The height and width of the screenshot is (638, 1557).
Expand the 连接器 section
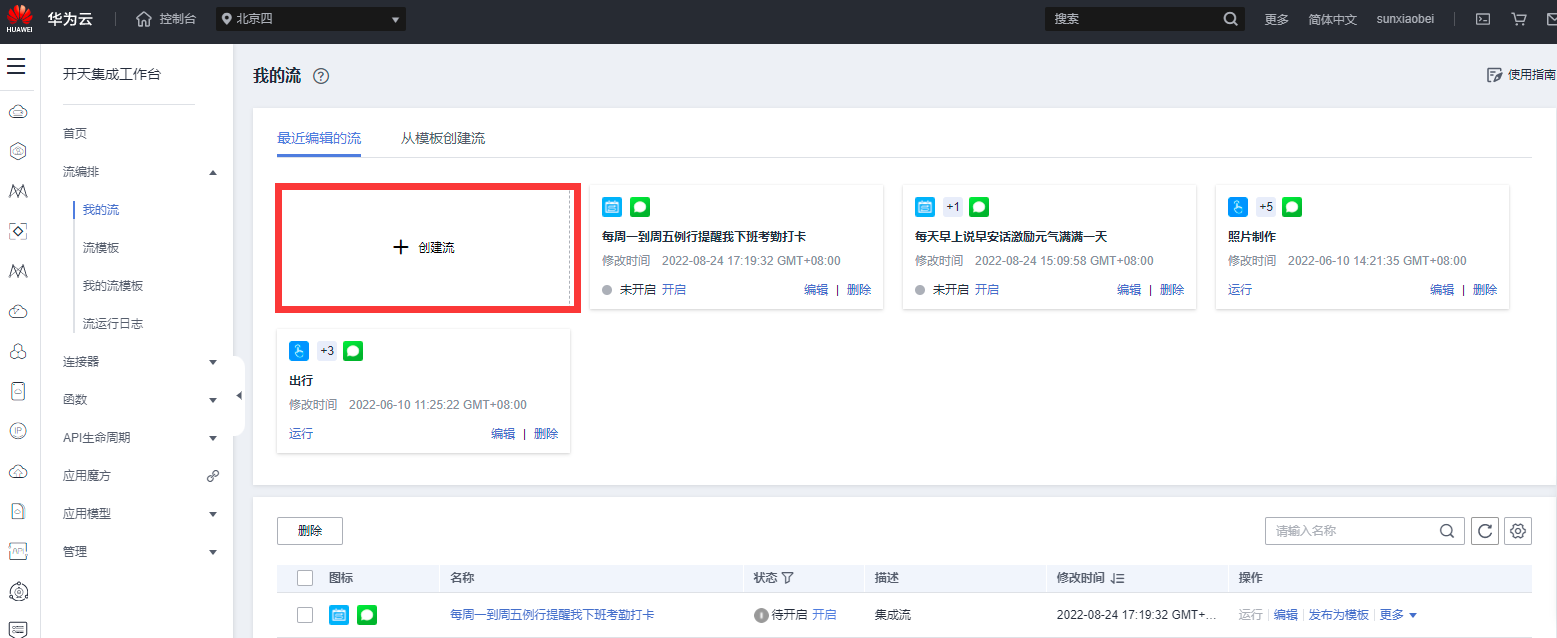point(212,362)
